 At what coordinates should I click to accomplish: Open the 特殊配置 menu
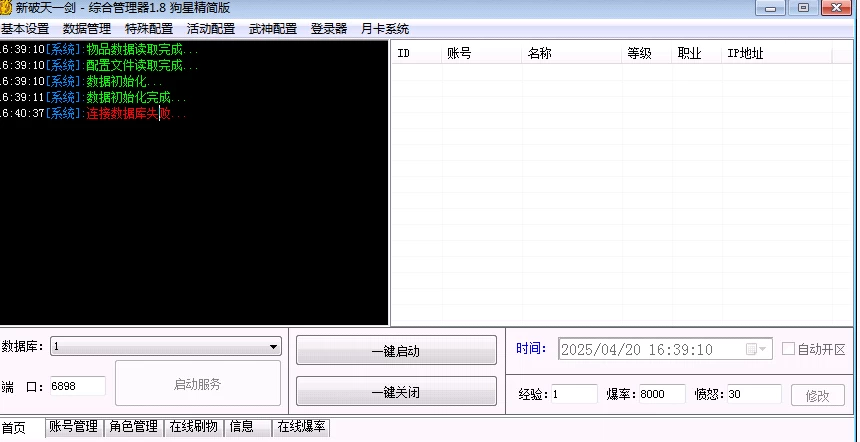[149, 29]
